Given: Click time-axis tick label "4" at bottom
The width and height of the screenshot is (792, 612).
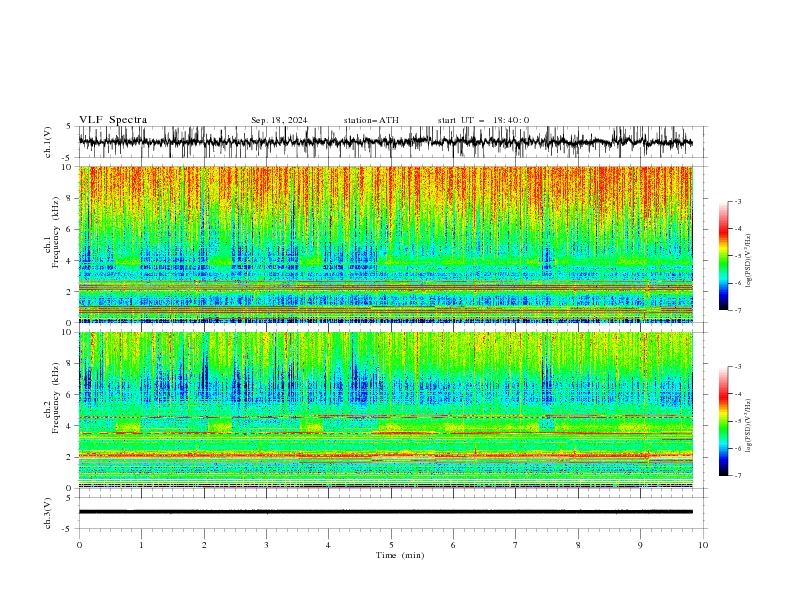Looking at the screenshot, I should [328, 545].
